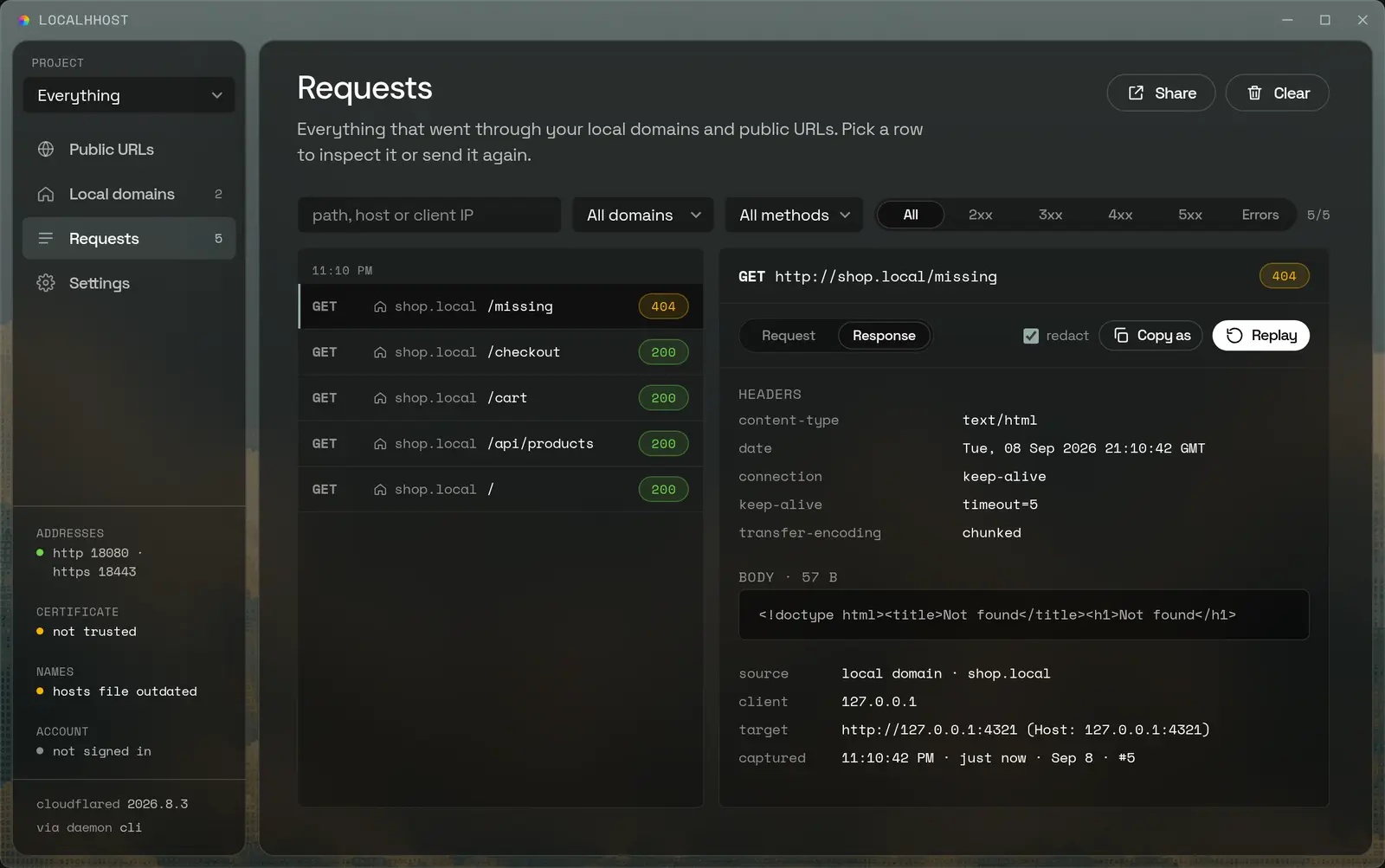The width and height of the screenshot is (1385, 868).
Task: Click 'cloudflared 2026.8.3' version text
Action: 113,804
